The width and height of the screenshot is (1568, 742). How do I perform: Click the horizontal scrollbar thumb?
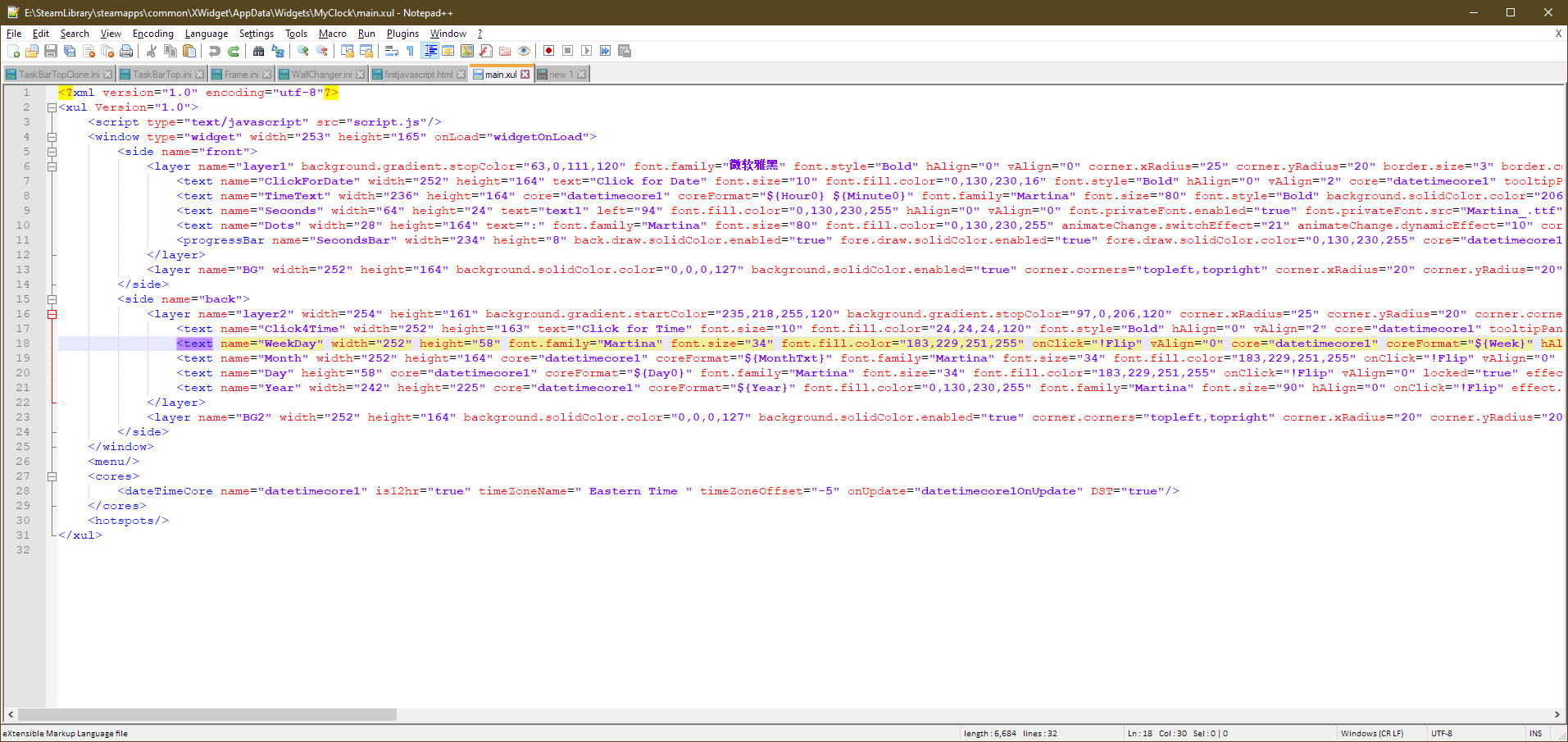207,715
